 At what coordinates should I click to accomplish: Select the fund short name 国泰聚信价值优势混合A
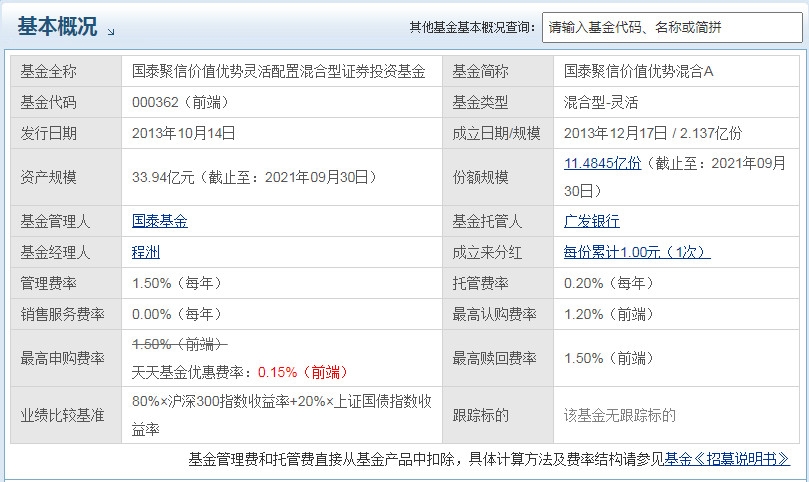tap(639, 71)
